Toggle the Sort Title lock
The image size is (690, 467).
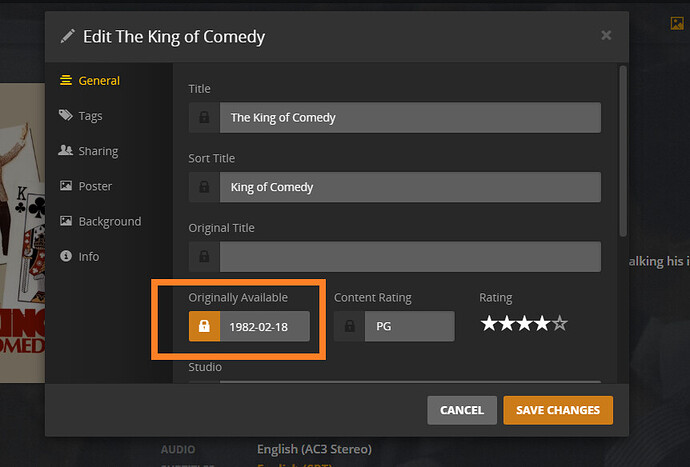pyautogui.click(x=204, y=187)
